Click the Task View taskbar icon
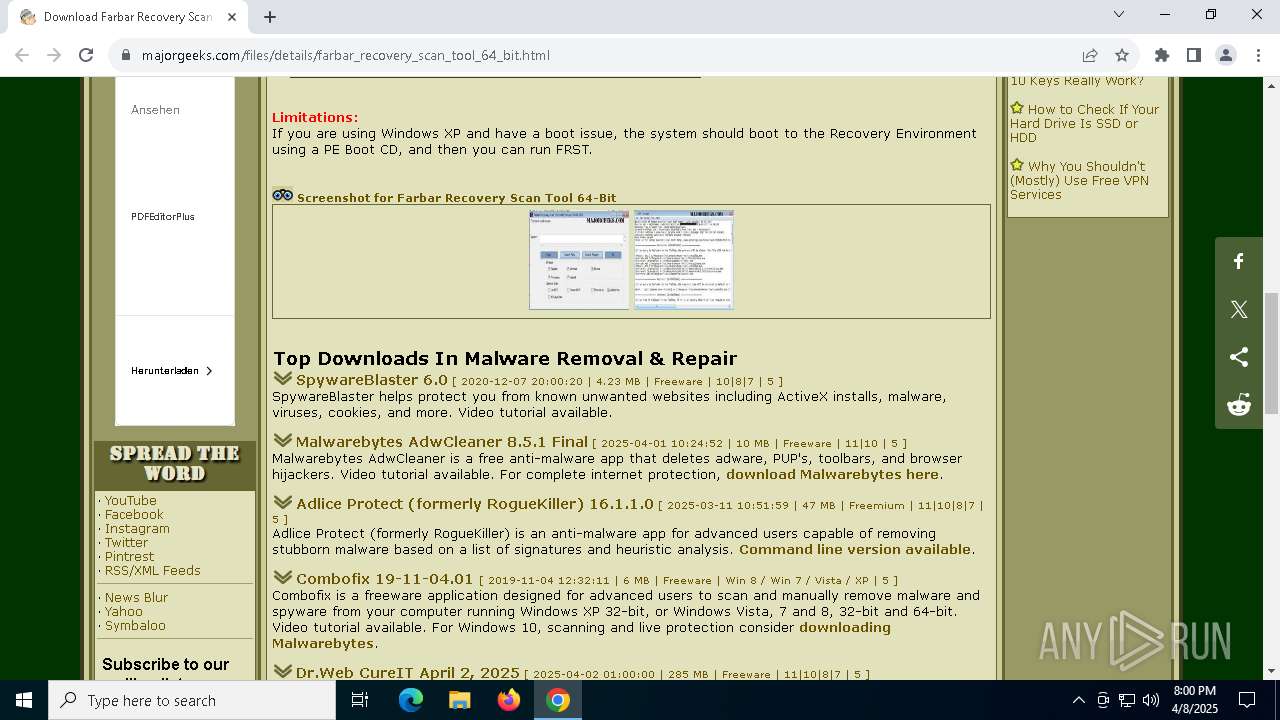The width and height of the screenshot is (1280, 720). [360, 700]
